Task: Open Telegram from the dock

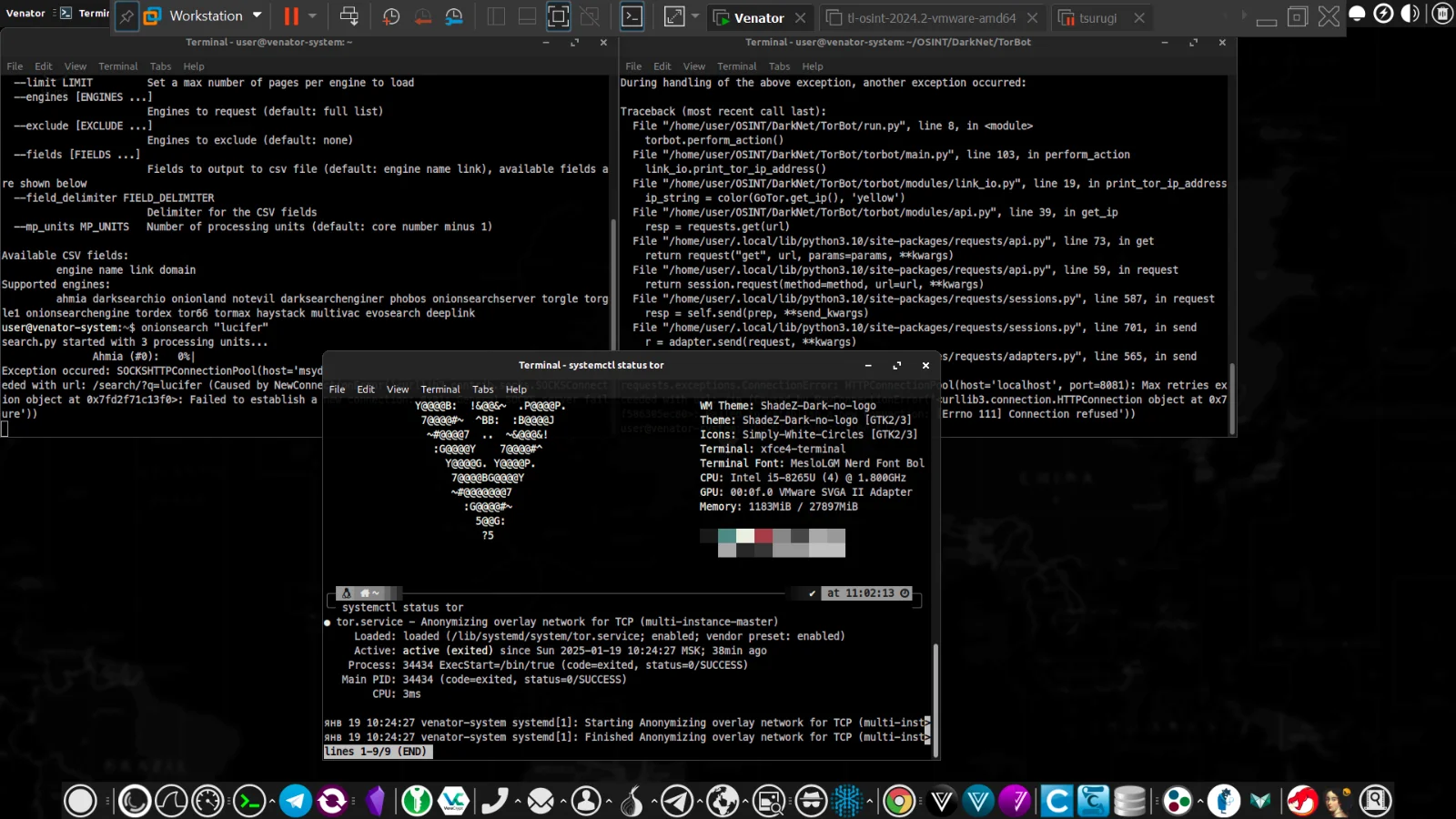Action: click(x=295, y=801)
